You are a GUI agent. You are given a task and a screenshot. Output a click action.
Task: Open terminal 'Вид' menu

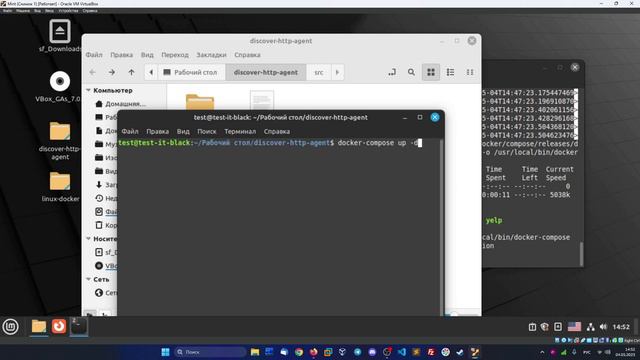tap(183, 131)
